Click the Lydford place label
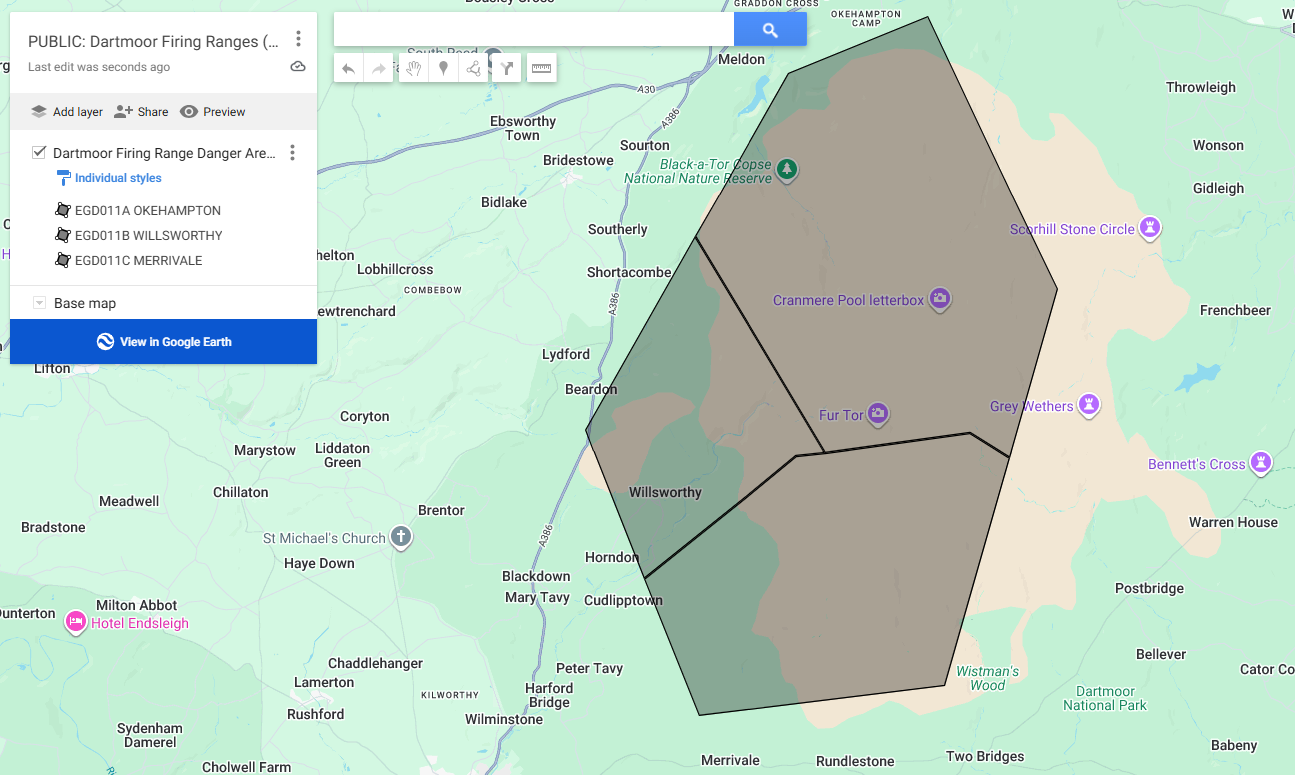1295x775 pixels. pos(566,354)
